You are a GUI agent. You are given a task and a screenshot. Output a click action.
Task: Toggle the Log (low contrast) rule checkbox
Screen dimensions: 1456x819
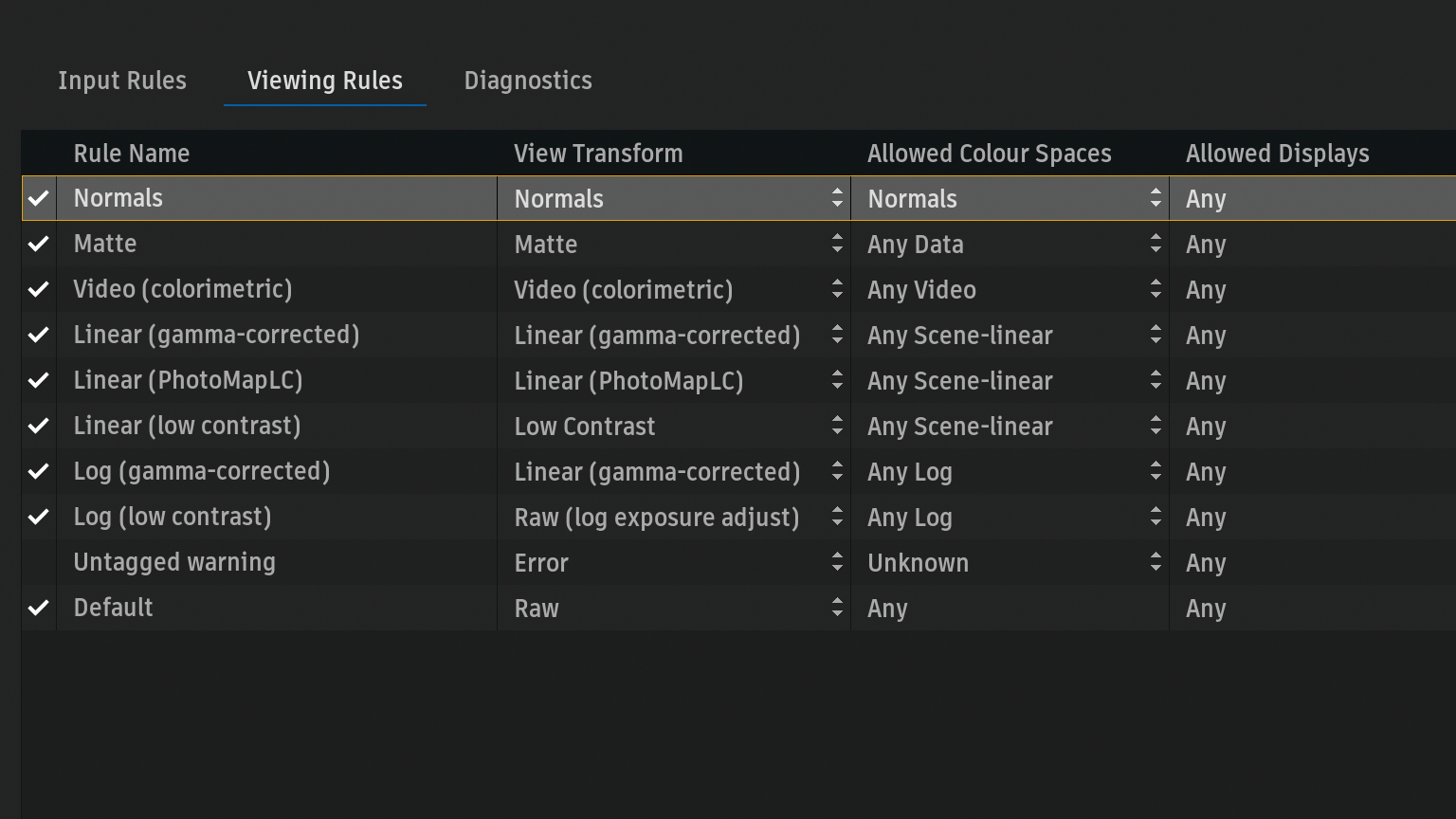pyautogui.click(x=39, y=517)
